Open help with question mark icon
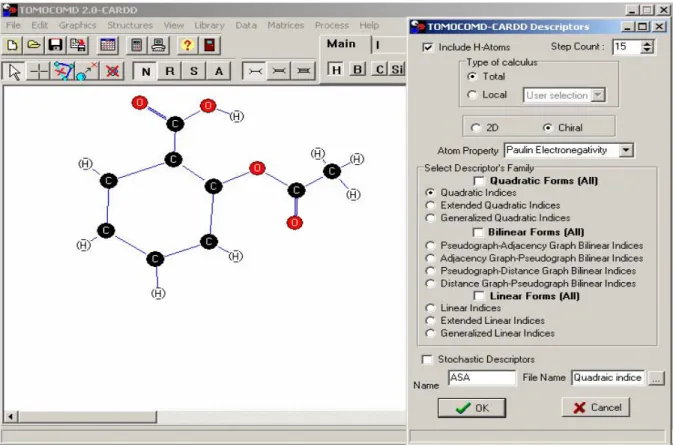Viewport: 673px width, 447px height. coord(188,45)
